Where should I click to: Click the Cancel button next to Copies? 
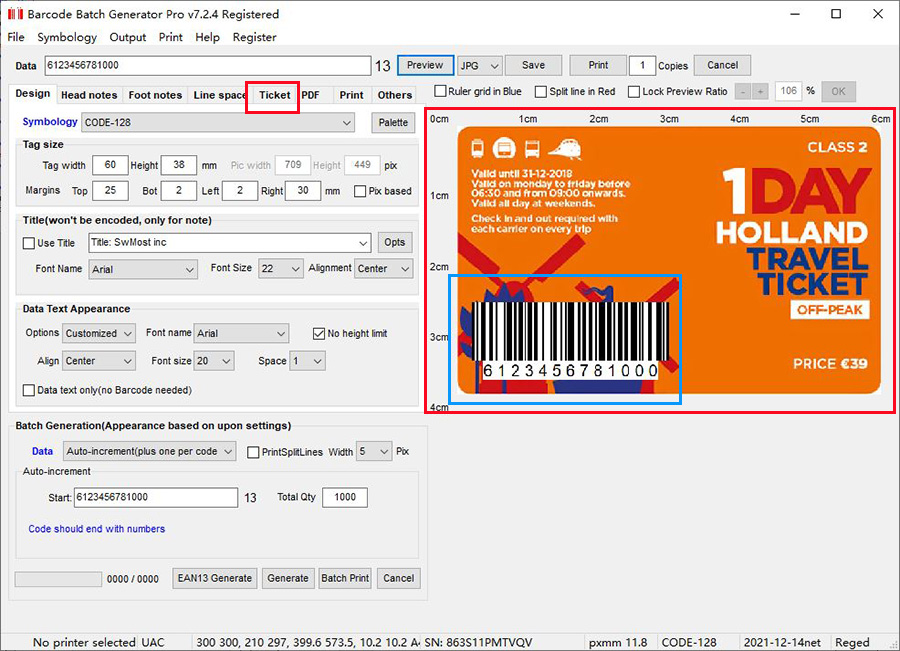pos(723,65)
